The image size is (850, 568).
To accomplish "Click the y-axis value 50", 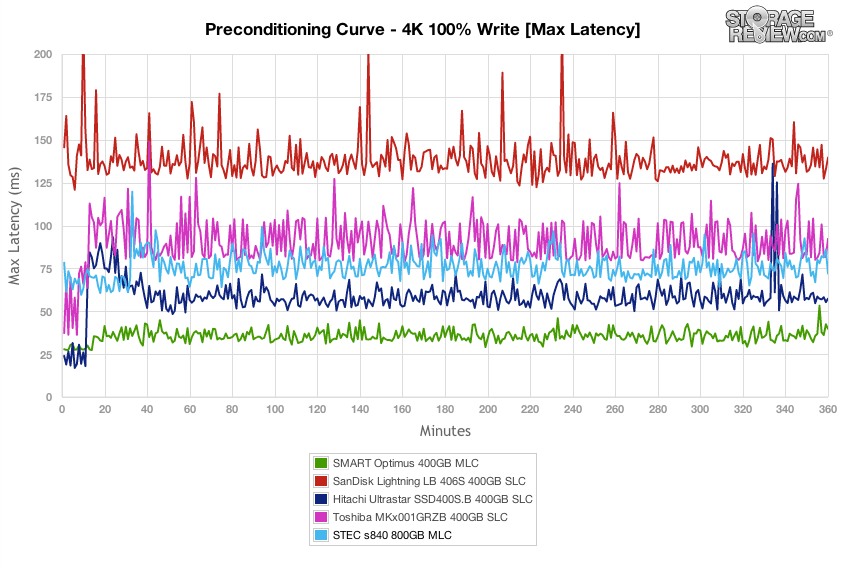I will 46,312.
